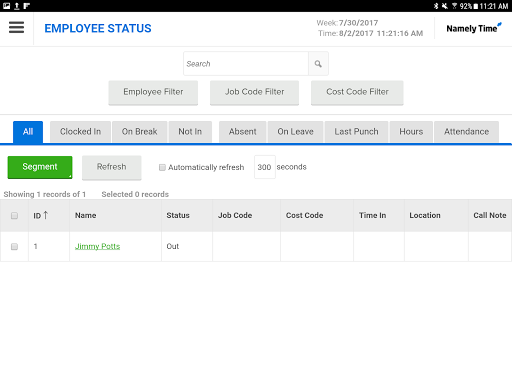
Task: Click the Time 8/2/2017 11:21:16 AM text
Action: click(371, 33)
